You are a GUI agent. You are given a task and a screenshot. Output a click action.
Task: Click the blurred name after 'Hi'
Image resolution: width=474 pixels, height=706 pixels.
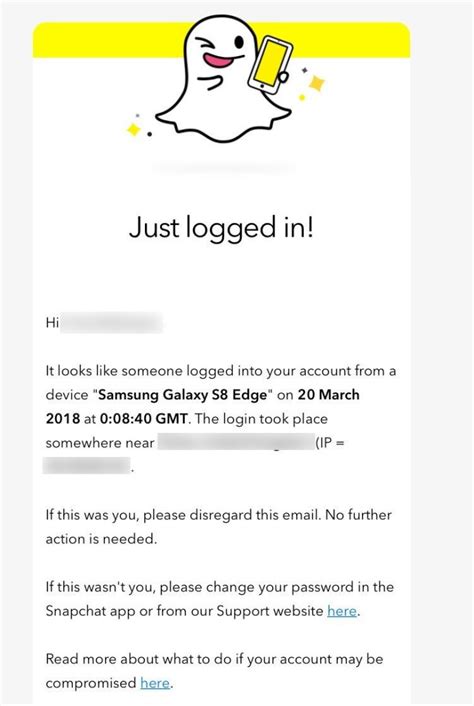[x=111, y=323]
